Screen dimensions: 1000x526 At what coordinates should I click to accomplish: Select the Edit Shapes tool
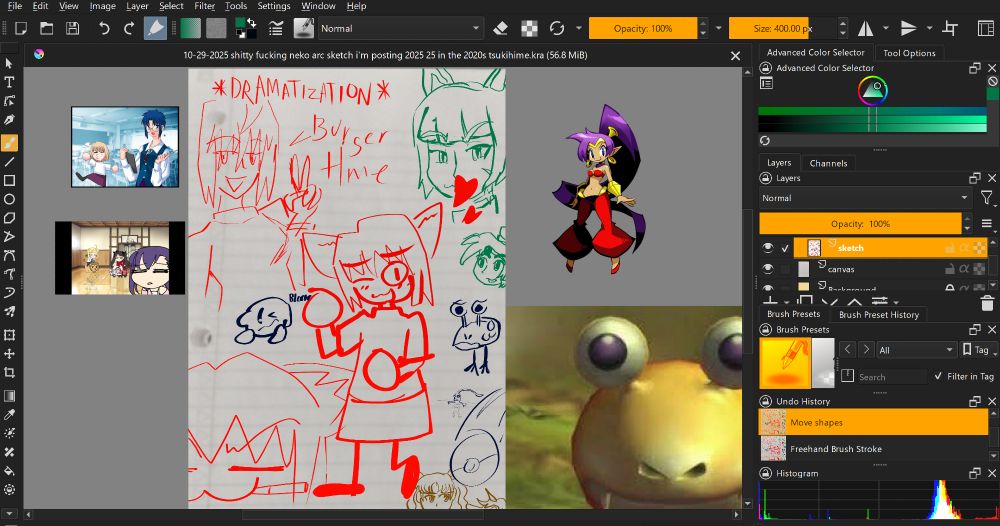(9, 101)
